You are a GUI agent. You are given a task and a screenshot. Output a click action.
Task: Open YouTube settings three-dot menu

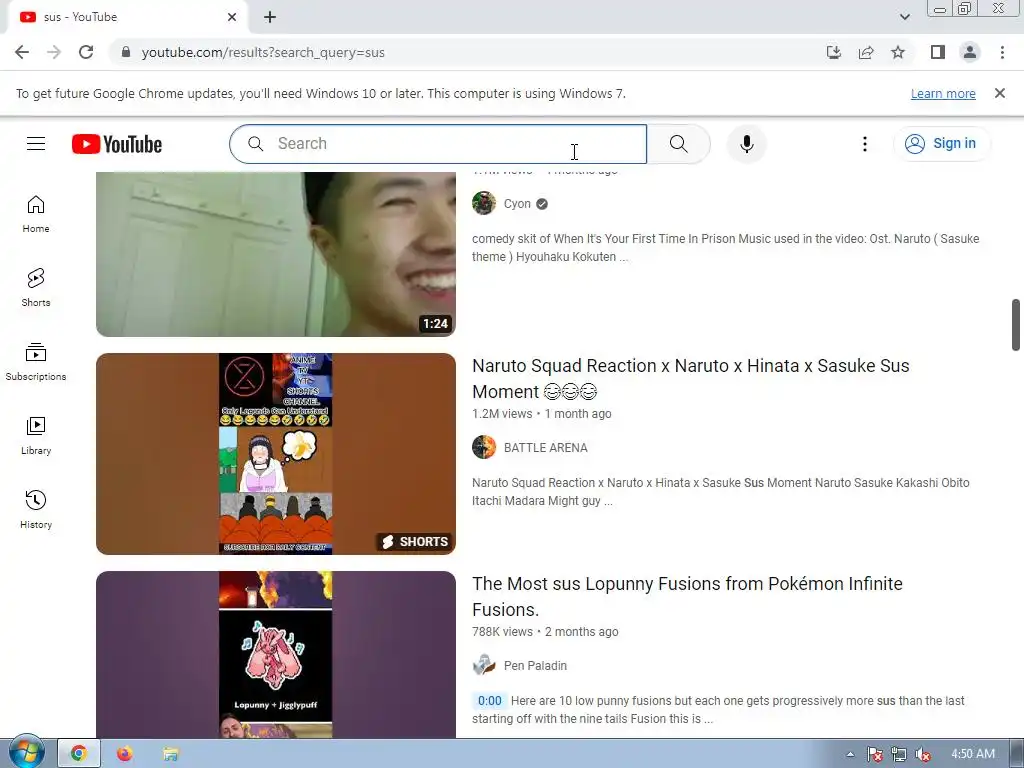pos(865,144)
